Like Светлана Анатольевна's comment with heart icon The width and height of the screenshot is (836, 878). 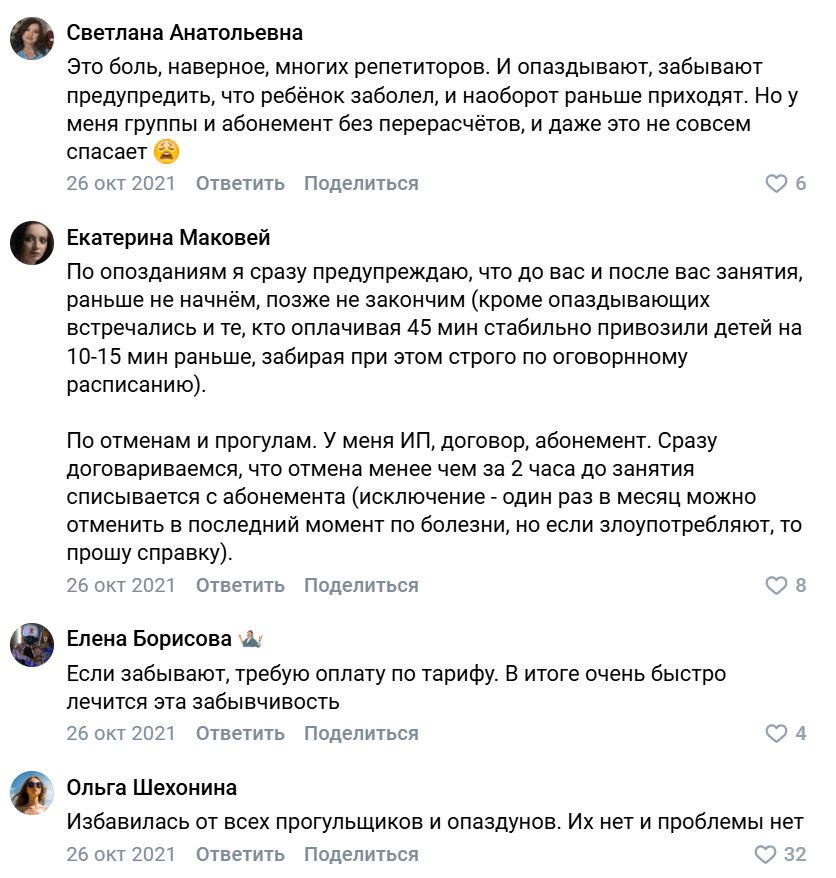(776, 184)
